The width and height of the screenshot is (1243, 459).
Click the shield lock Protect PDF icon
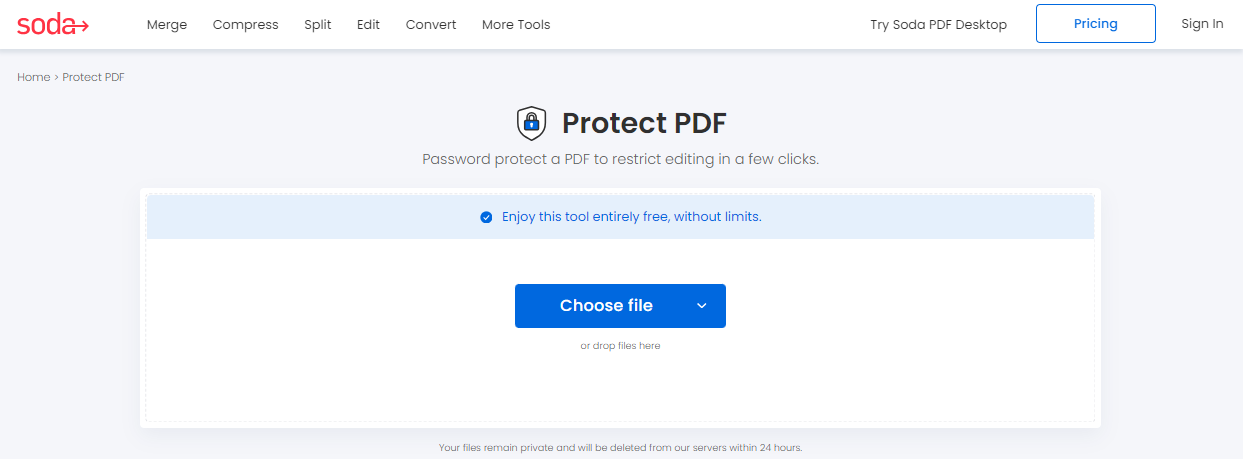tap(531, 123)
